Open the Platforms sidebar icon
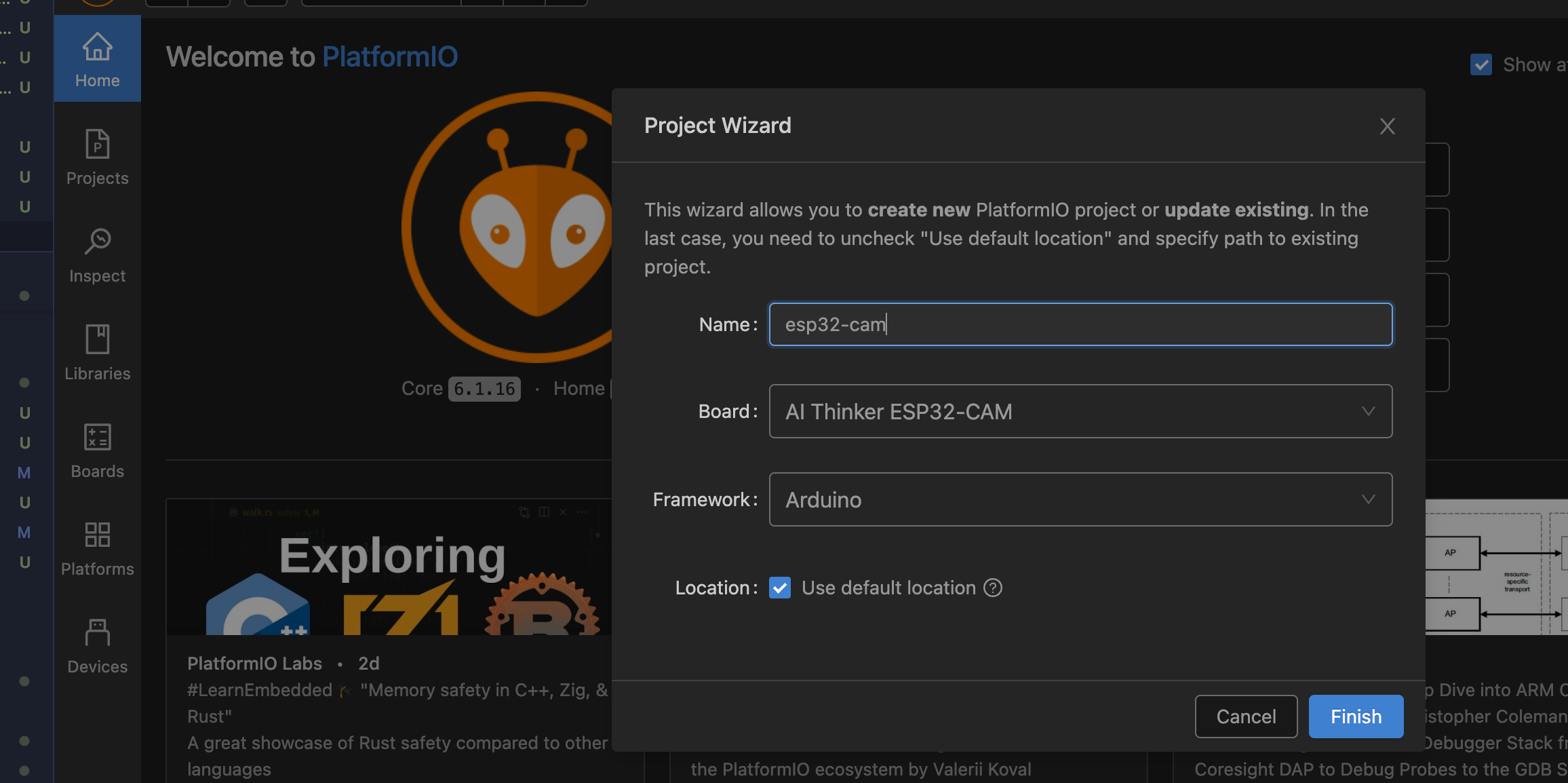The height and width of the screenshot is (783, 1568). coord(97,548)
